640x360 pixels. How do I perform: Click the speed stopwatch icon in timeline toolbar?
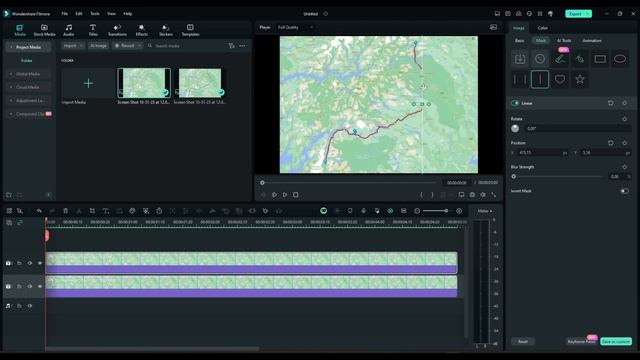[x=159, y=211]
